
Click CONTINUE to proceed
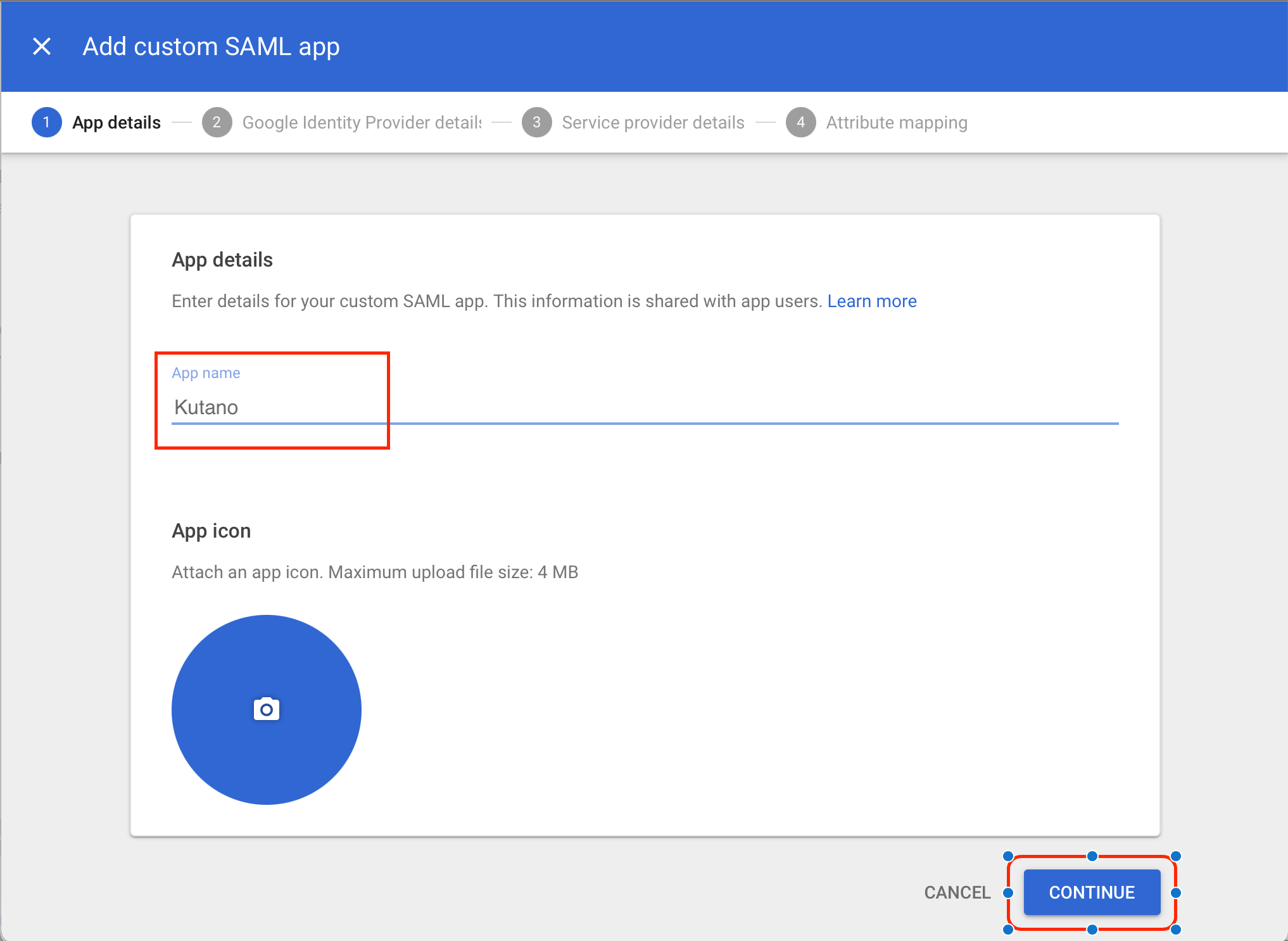click(x=1092, y=892)
